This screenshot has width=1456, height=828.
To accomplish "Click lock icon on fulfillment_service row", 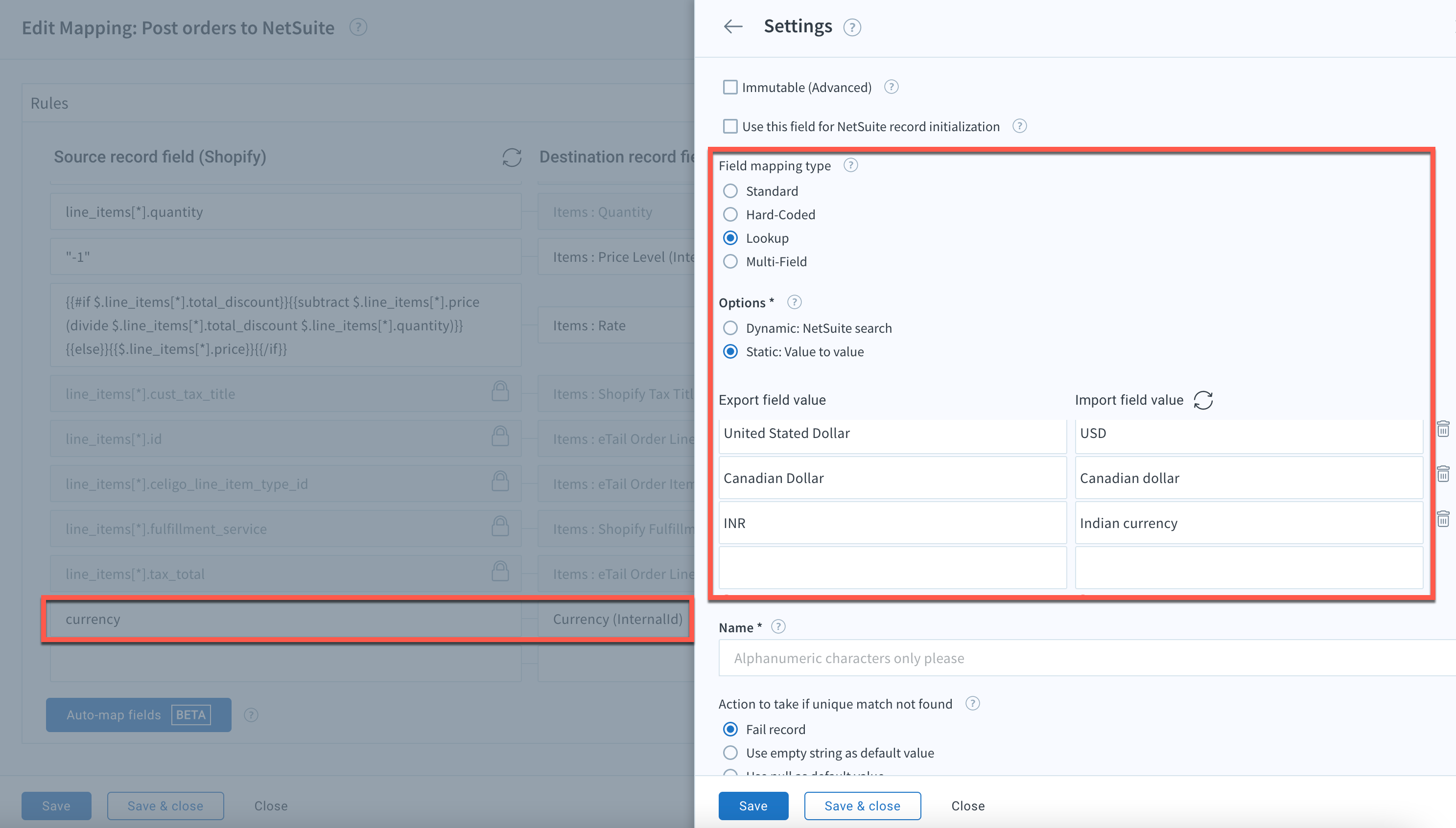I will click(x=500, y=526).
